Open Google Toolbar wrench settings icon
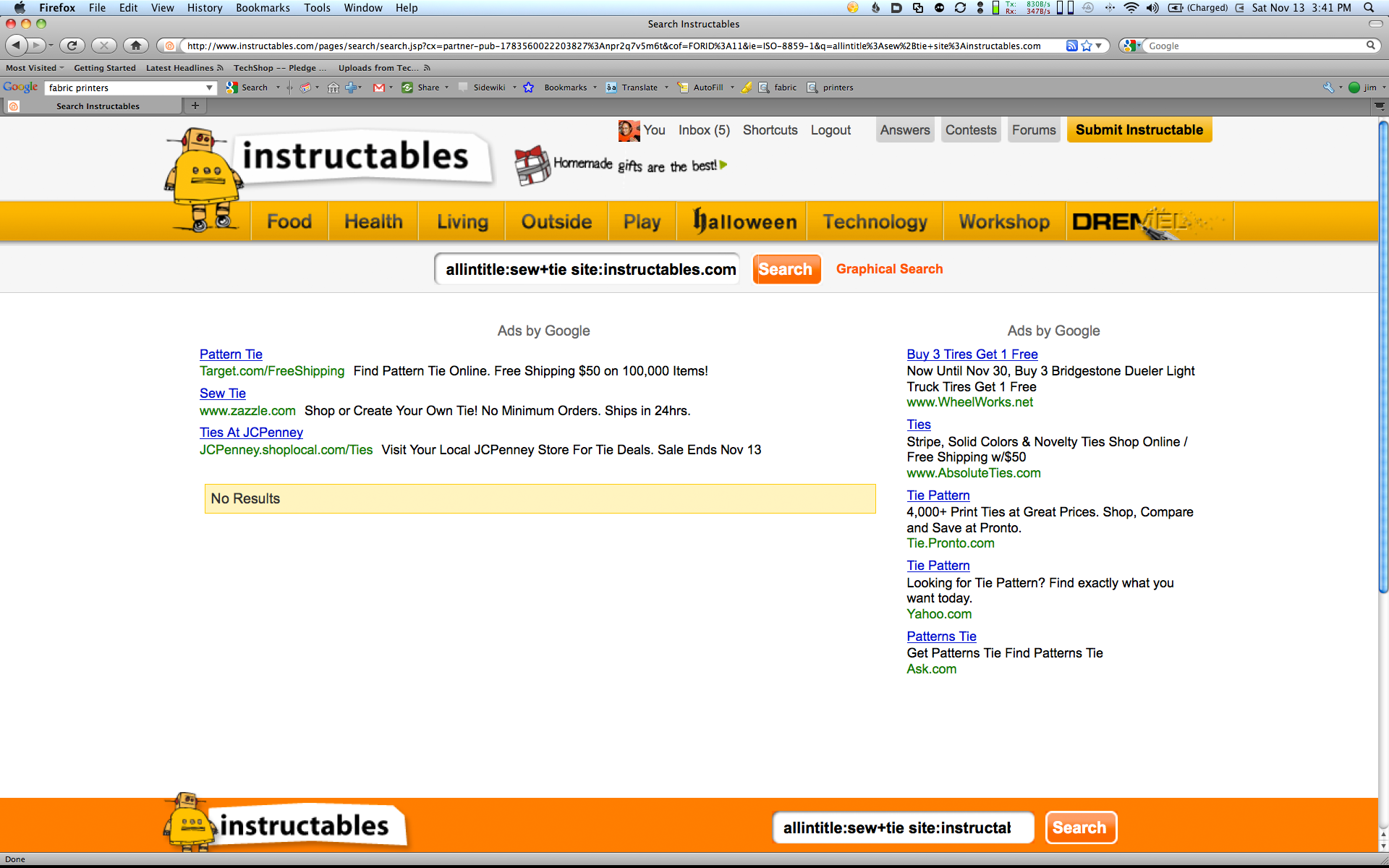 pyautogui.click(x=1328, y=88)
